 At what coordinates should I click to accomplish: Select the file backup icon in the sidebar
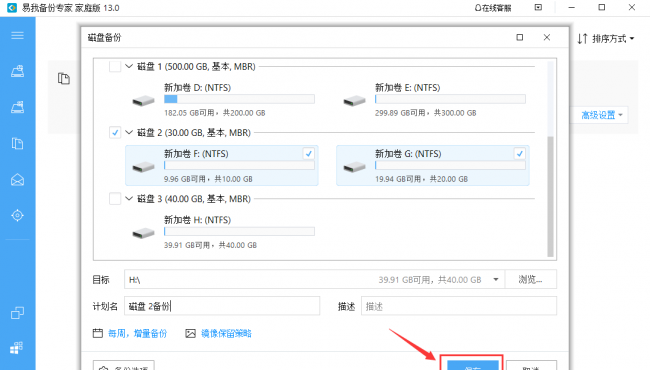coord(17,143)
